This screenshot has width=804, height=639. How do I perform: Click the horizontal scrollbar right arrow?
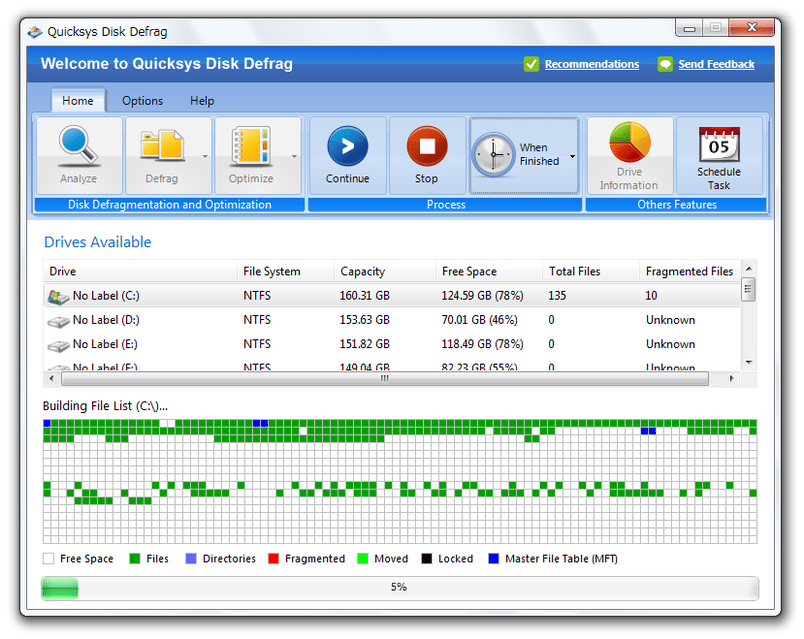[732, 378]
